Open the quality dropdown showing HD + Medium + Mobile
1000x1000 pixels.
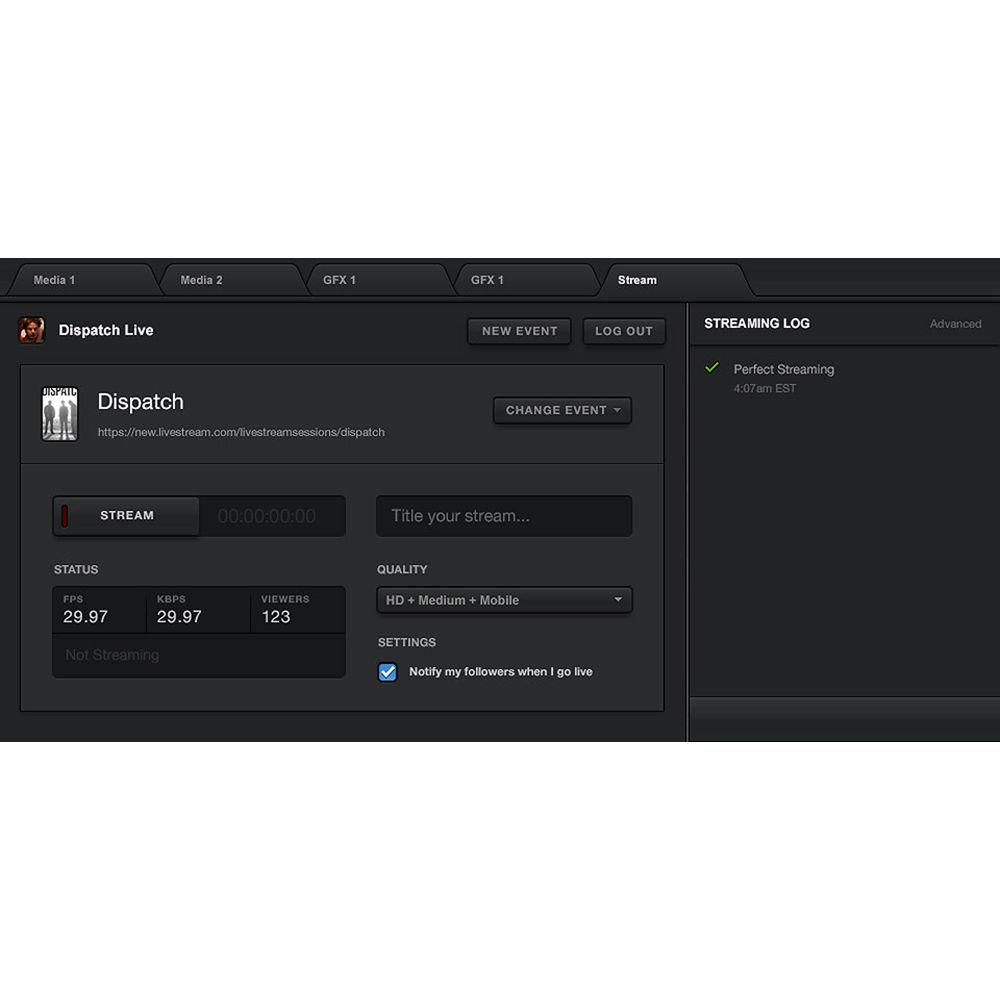(504, 600)
